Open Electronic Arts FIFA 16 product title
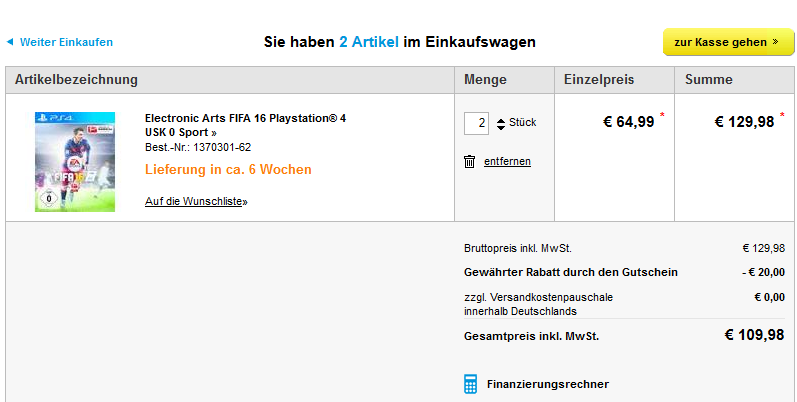Screen dimensions: 797x402 pyautogui.click(x=246, y=125)
